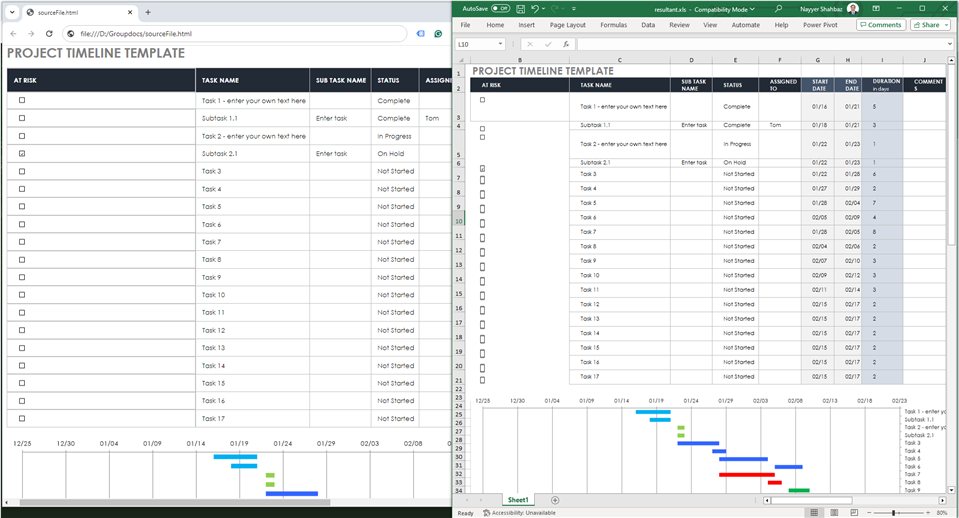959x518 pixels.
Task: Click the fx Insert Function icon
Action: (566, 44)
